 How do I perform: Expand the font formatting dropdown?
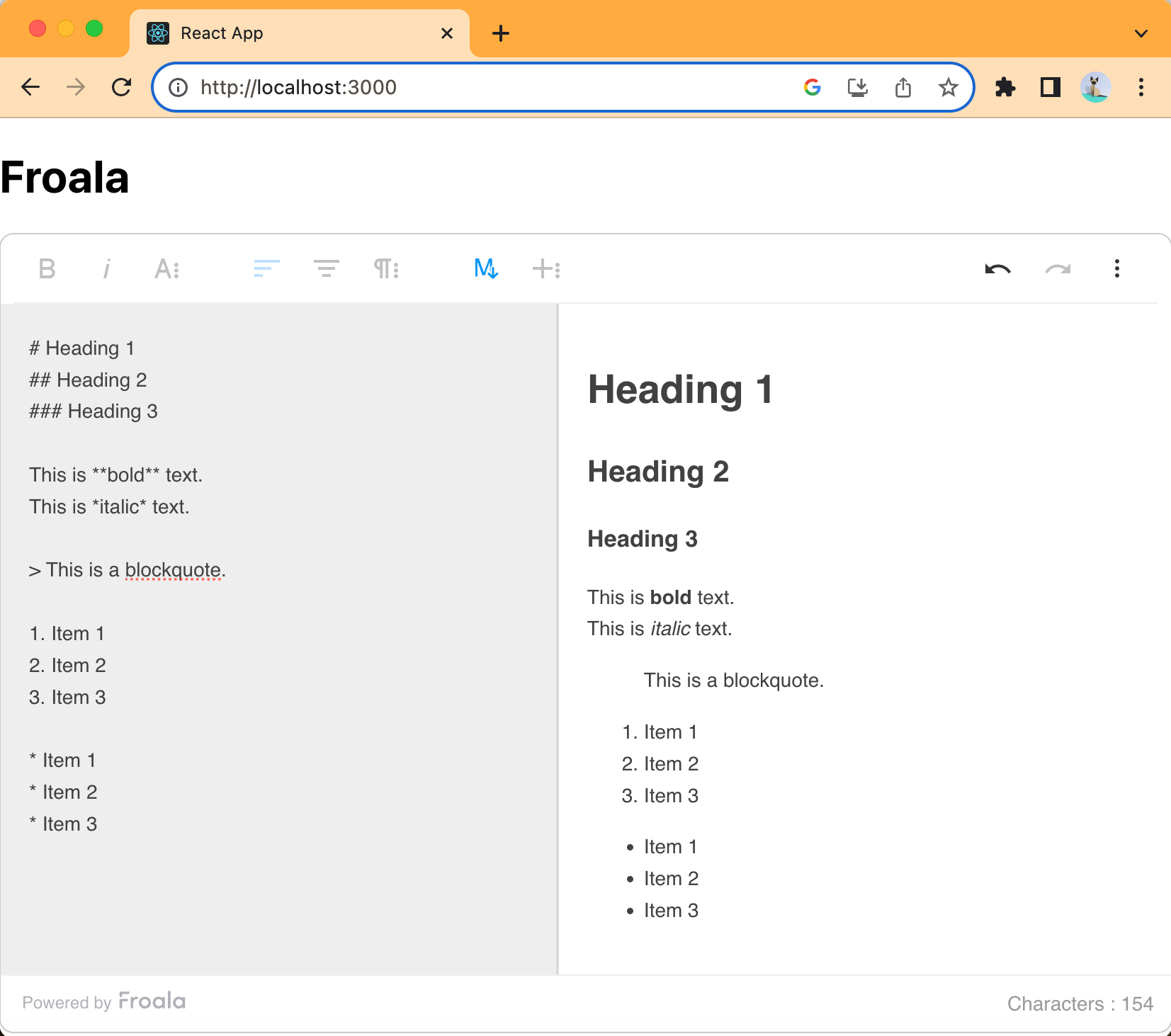167,268
